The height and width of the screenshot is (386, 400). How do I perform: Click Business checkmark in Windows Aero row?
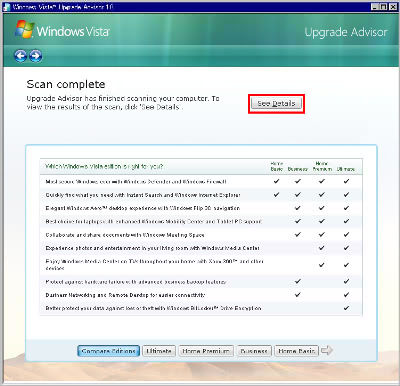[298, 208]
